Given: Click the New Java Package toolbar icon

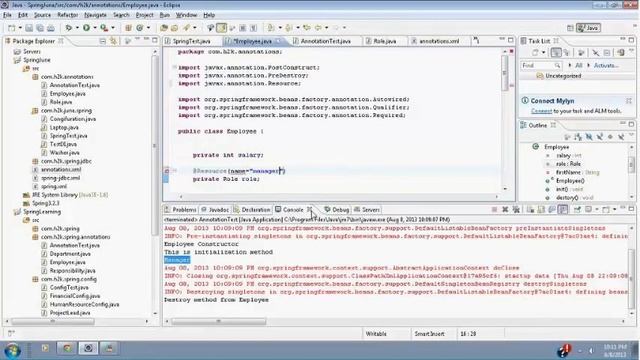Looking at the screenshot, I should (x=128, y=28).
